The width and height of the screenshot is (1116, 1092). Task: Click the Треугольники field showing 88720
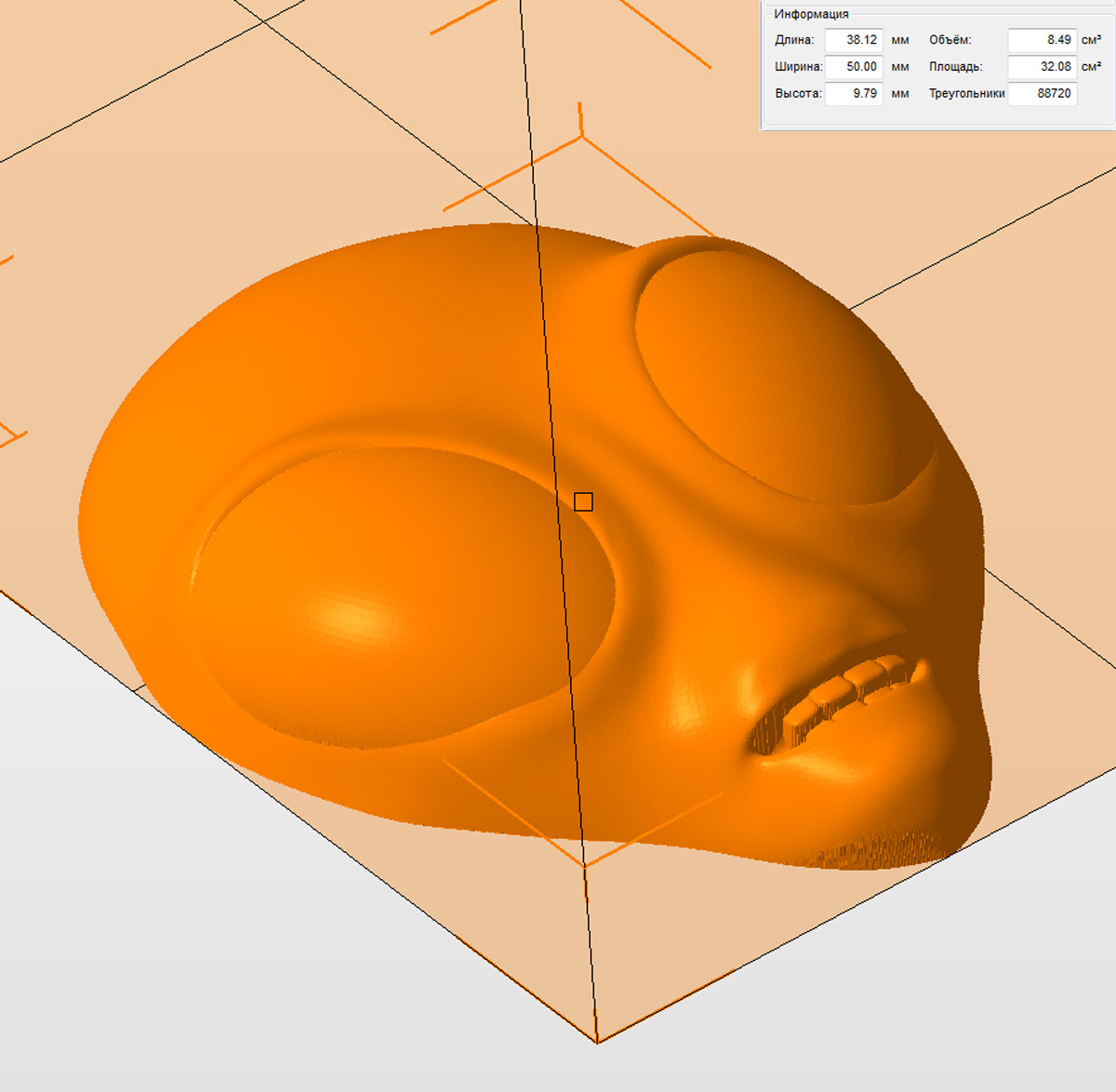tap(1043, 93)
